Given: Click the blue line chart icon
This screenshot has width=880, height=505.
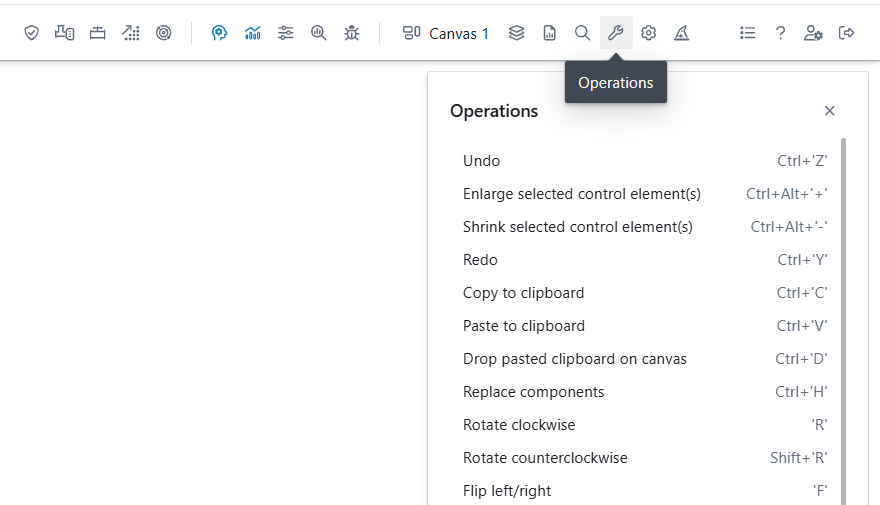Looking at the screenshot, I should 253,33.
